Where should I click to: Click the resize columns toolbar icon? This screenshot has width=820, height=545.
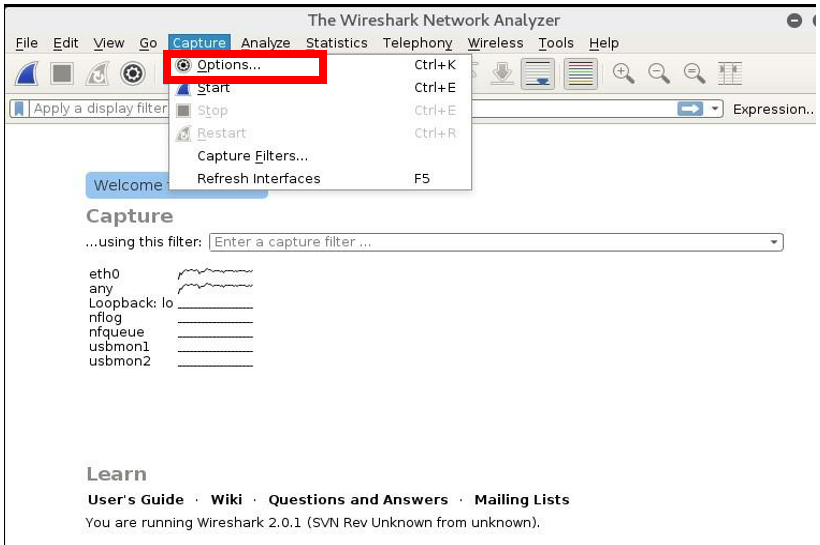(x=730, y=74)
